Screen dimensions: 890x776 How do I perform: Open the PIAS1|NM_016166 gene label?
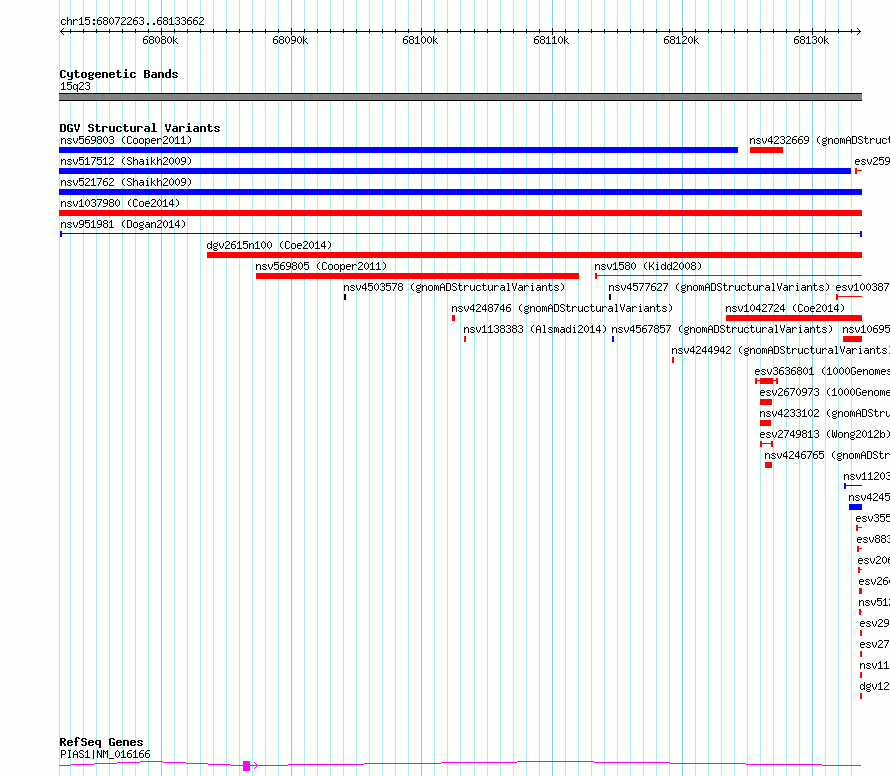[106, 754]
